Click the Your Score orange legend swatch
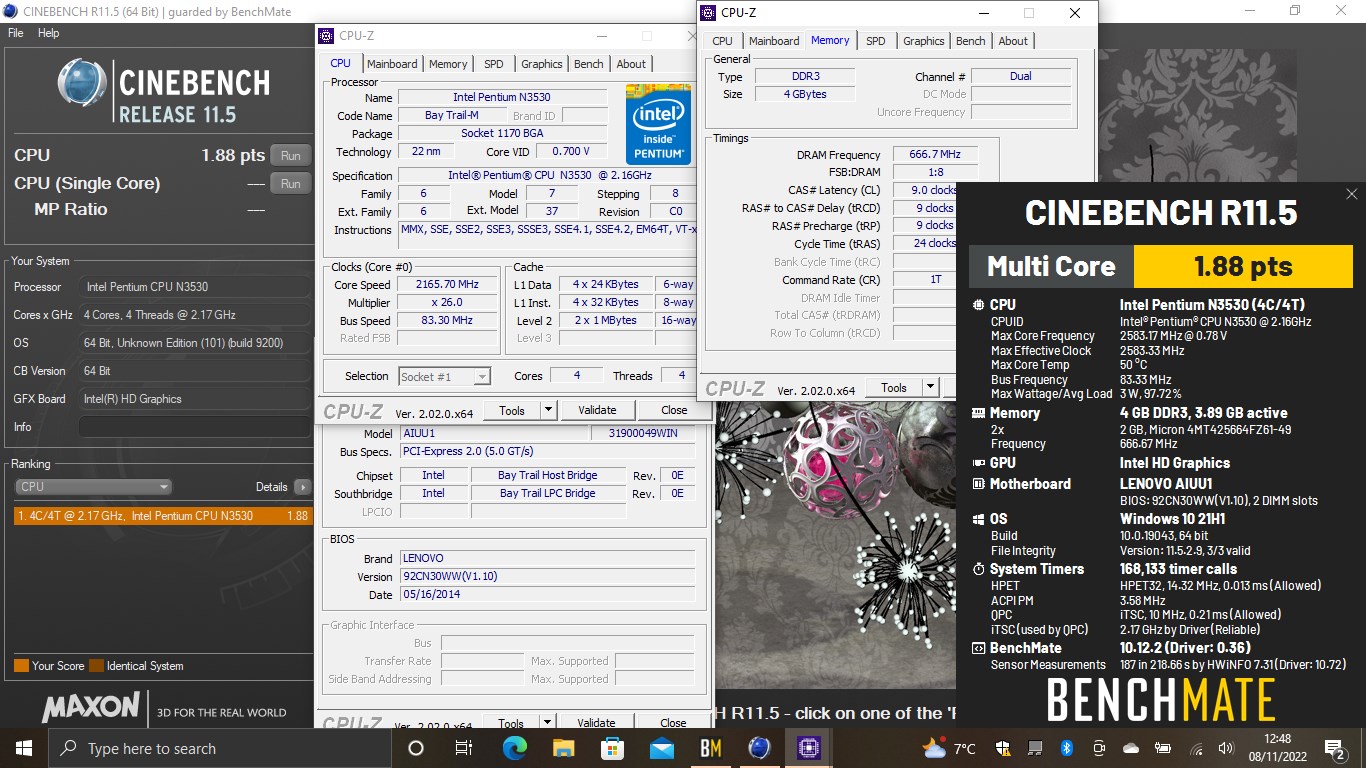The image size is (1366, 768). [21, 666]
